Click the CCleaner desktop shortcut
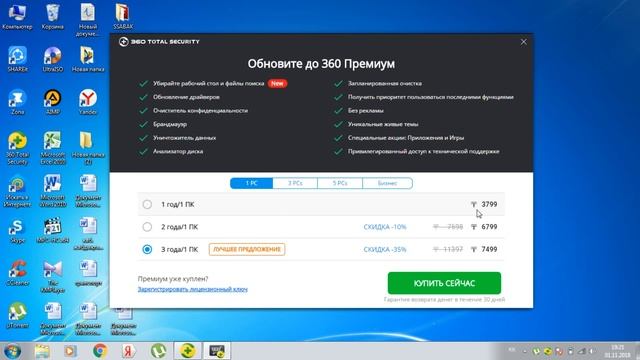This screenshot has height=360, width=640. (17, 273)
